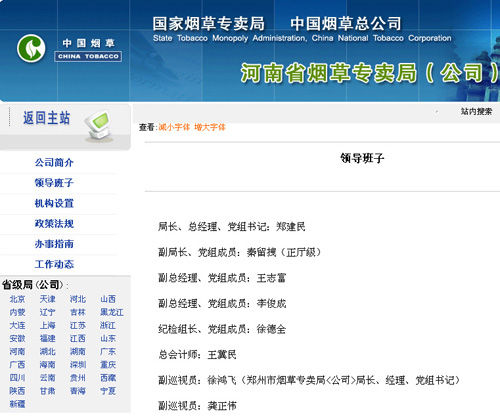Image resolution: width=500 pixels, height=420 pixels.
Task: Open the 北京 provincial bureau link
Action: [x=17, y=299]
